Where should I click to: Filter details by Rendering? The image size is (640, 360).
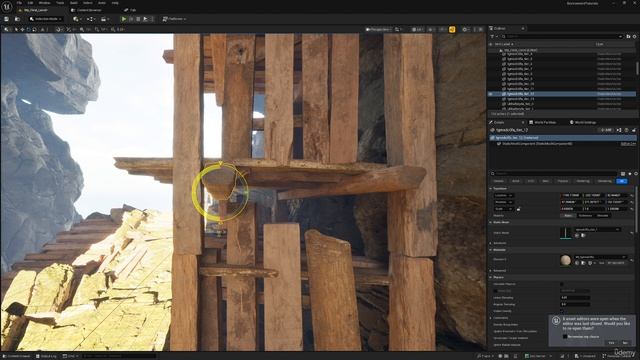click(x=583, y=181)
